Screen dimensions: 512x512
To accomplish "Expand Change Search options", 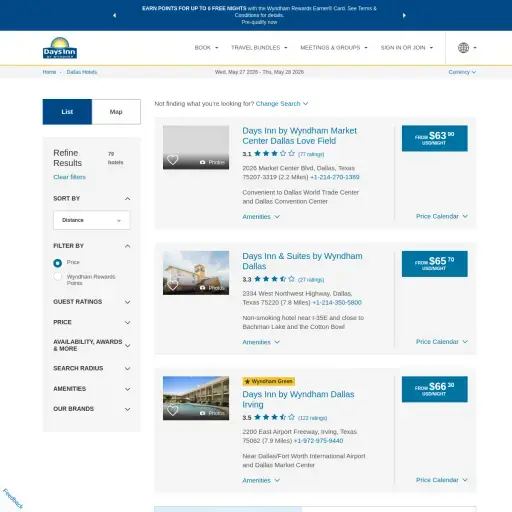I will pos(282,104).
